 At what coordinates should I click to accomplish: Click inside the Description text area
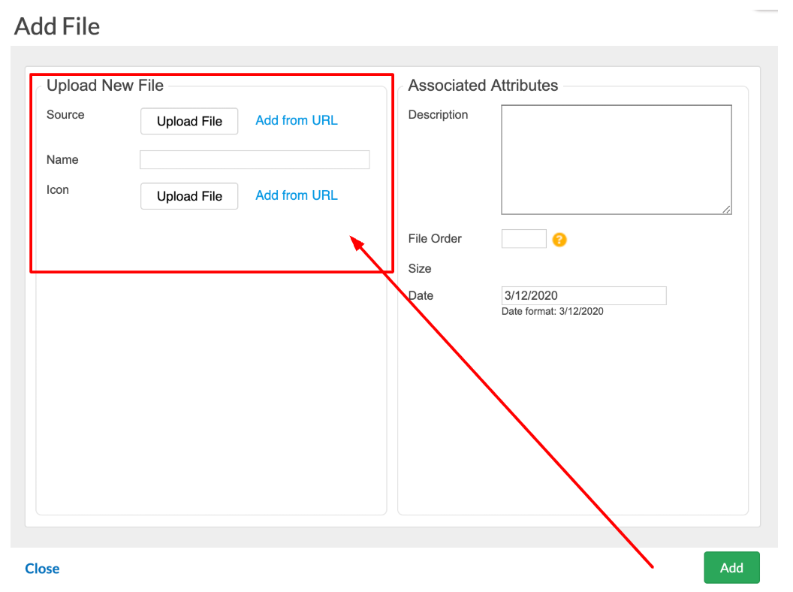616,160
